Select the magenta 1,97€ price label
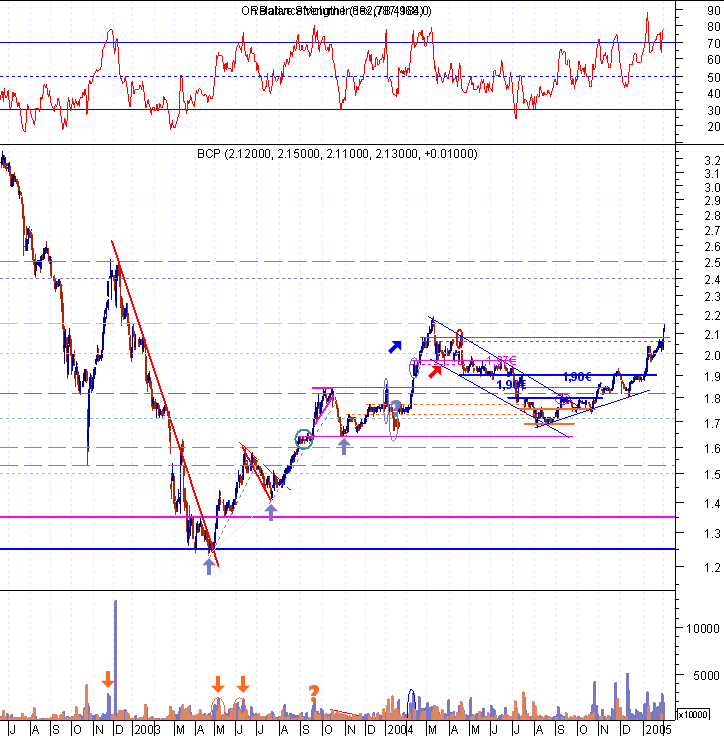Image resolution: width=724 pixels, height=736 pixels. (503, 361)
